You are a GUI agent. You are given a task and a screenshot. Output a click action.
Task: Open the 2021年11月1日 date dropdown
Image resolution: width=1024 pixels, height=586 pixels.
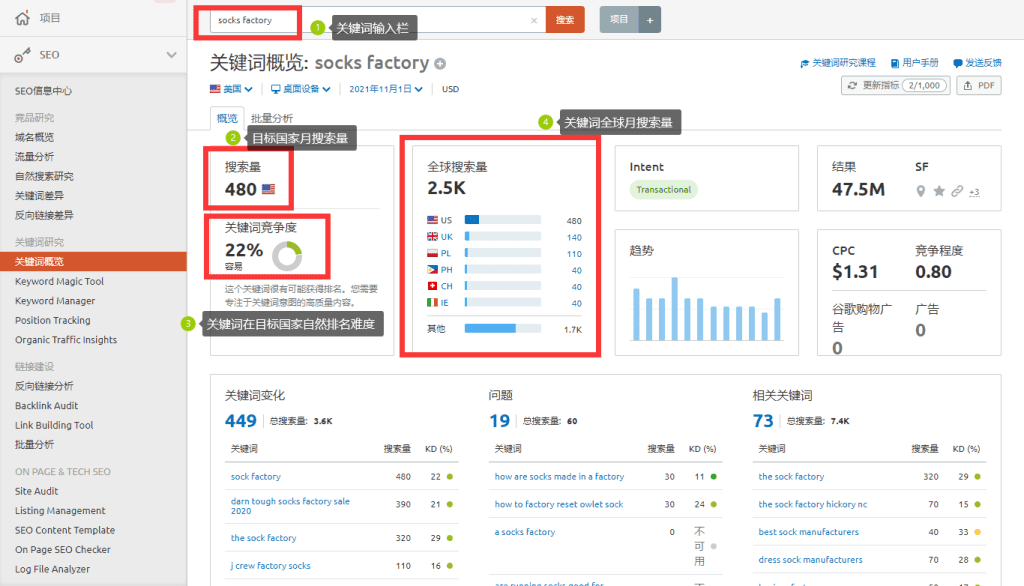386,89
